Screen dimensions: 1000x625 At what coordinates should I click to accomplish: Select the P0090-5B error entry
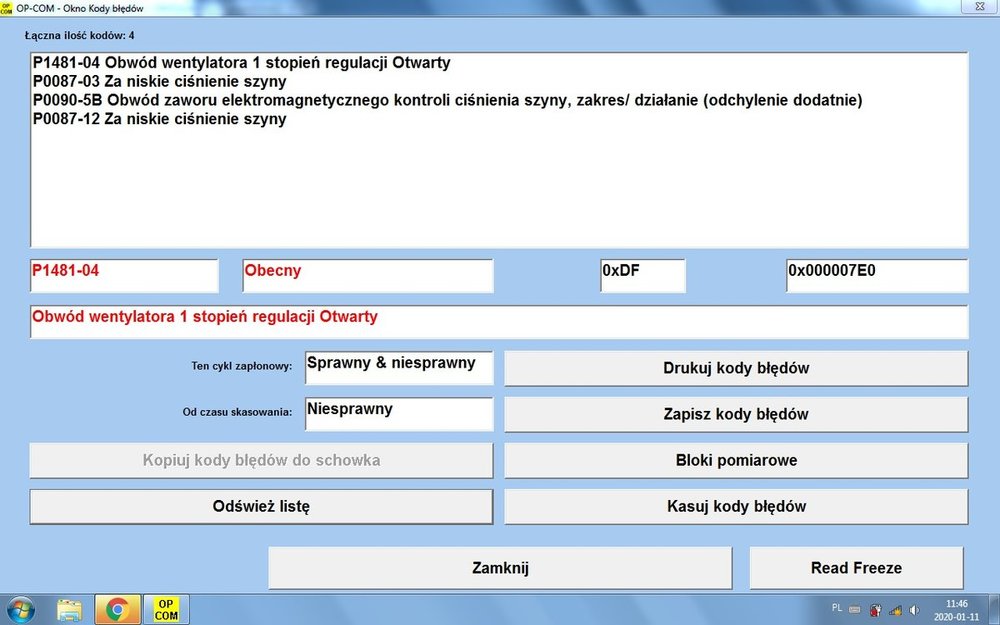(x=447, y=101)
